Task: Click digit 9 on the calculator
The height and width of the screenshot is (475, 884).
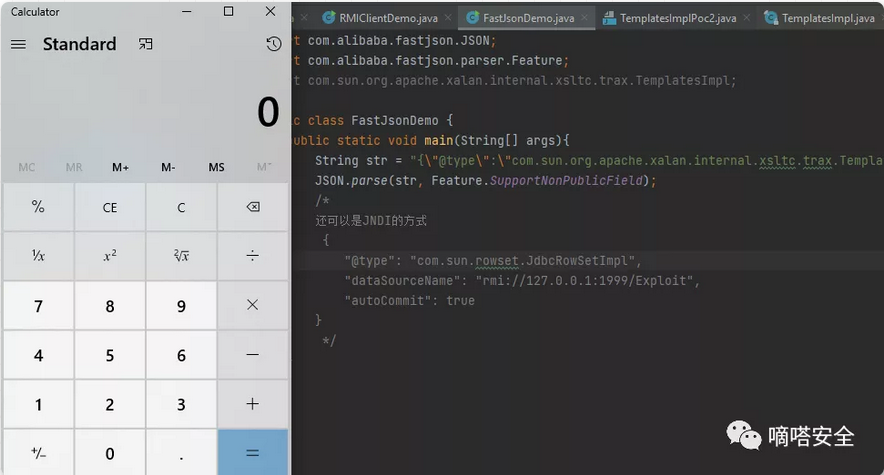Action: click(x=181, y=305)
